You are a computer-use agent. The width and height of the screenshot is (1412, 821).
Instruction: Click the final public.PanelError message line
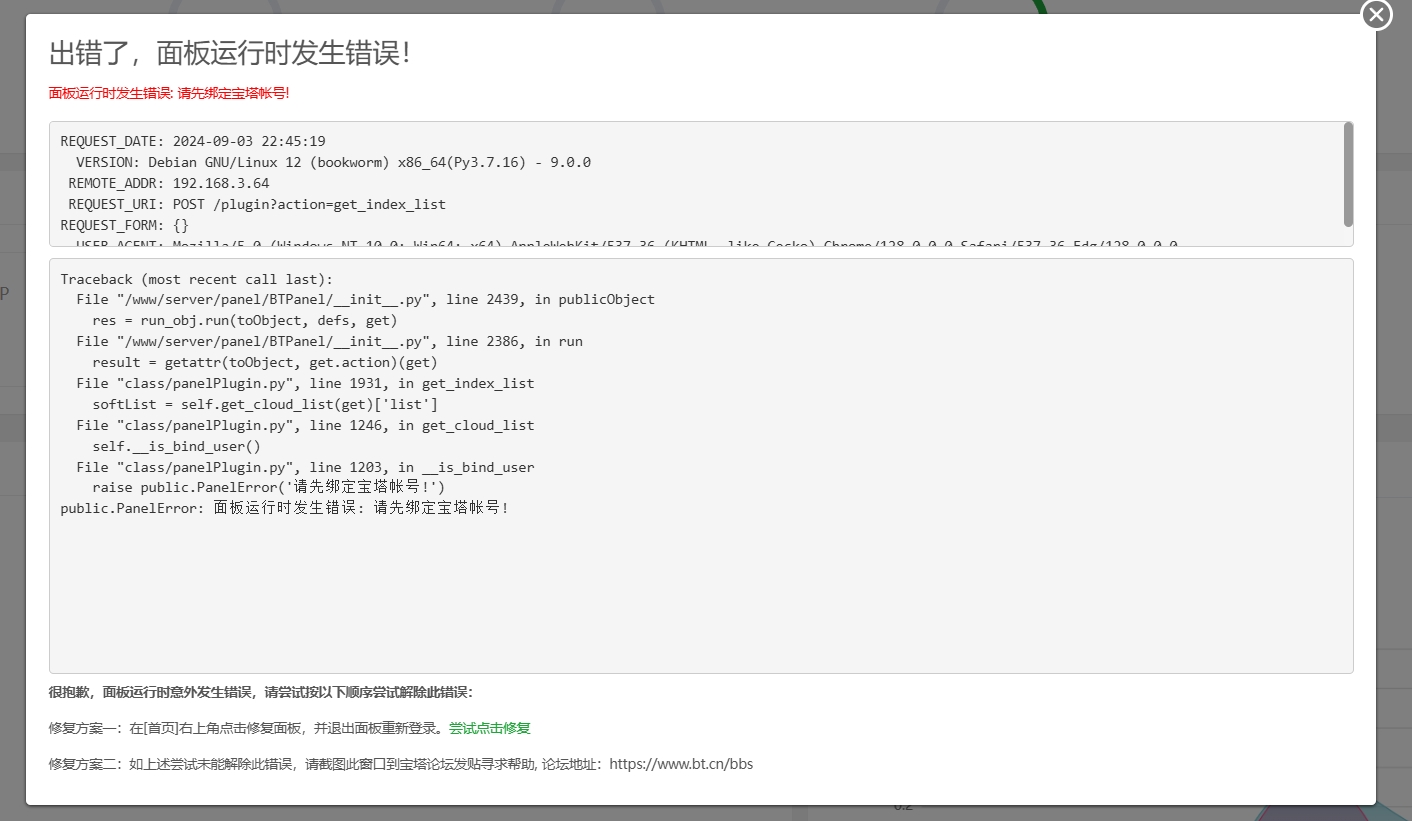pyautogui.click(x=286, y=508)
